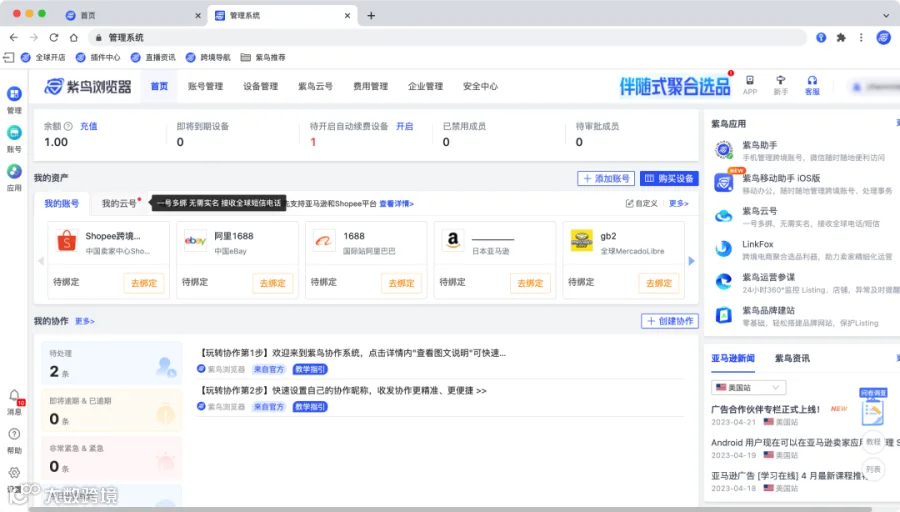The width and height of the screenshot is (900, 512).
Task: Reload the page
Action: click(54, 37)
